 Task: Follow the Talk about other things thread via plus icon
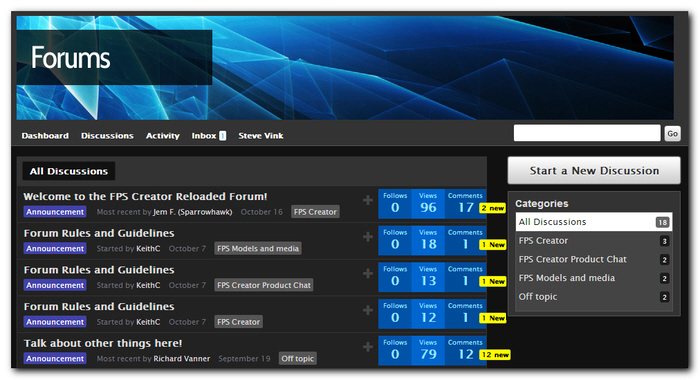coord(368,347)
